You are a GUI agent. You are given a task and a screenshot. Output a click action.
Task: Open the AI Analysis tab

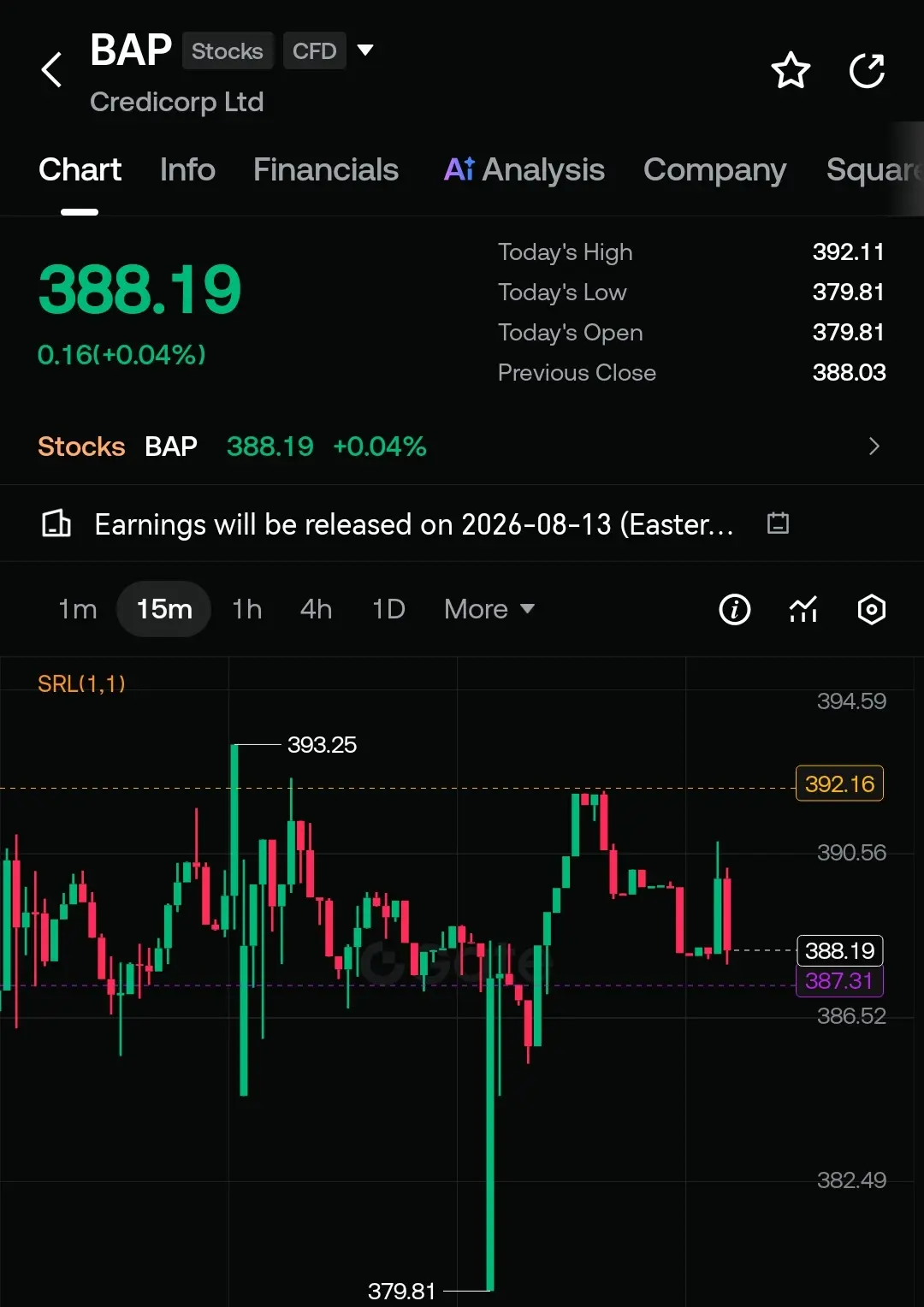524,169
